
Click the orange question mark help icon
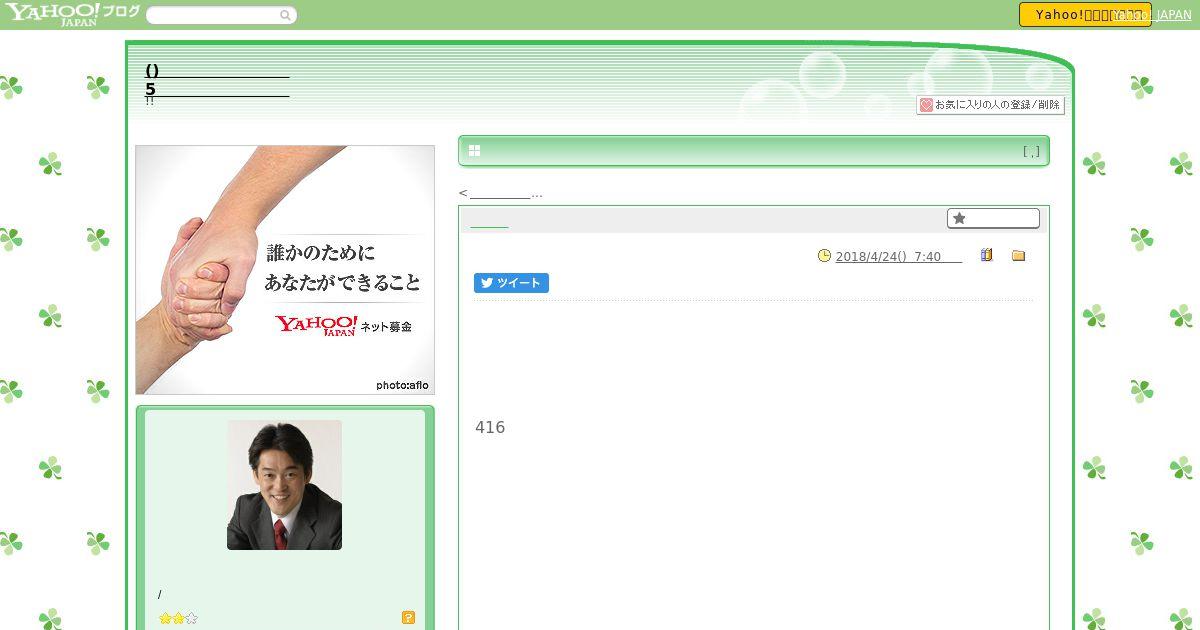point(408,618)
